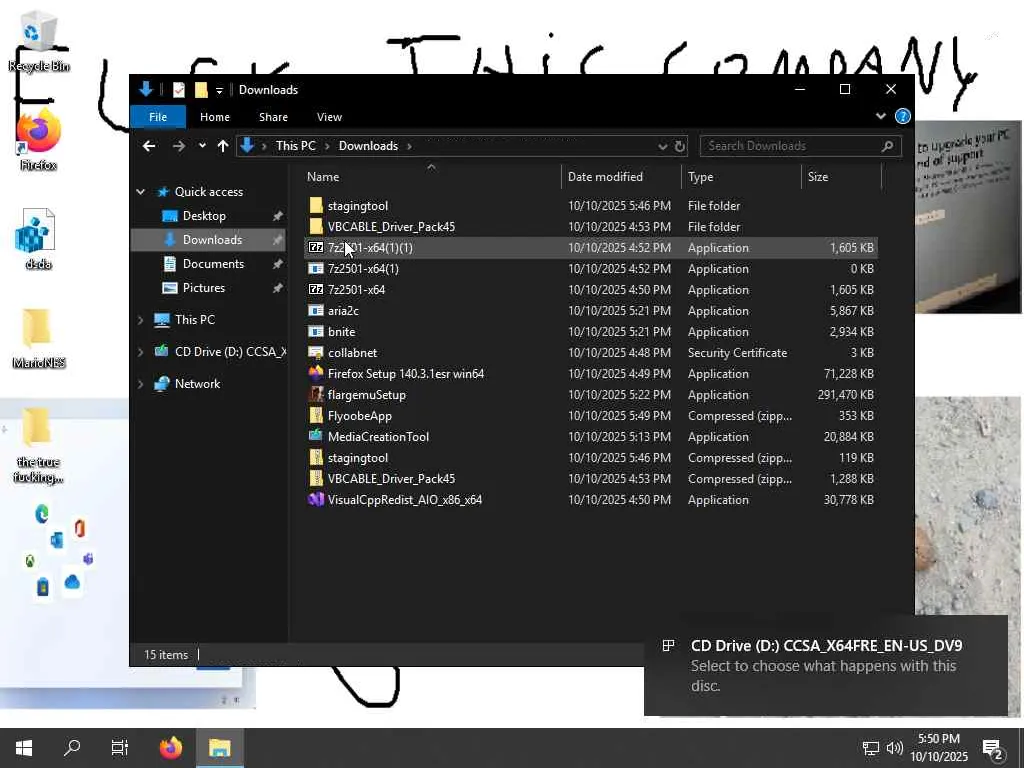Sort by the Date modified column

coord(605,177)
